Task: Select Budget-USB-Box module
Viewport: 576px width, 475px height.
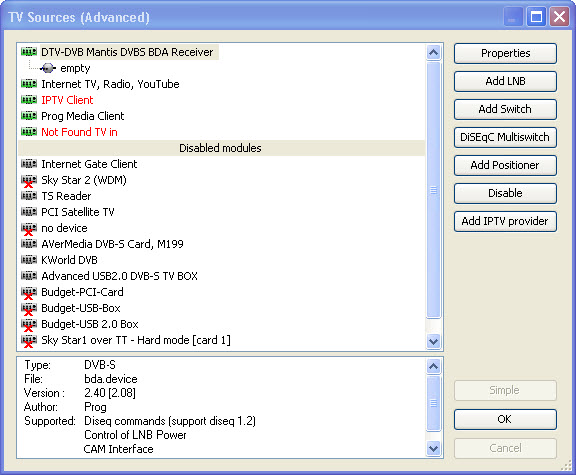Action: pos(81,308)
